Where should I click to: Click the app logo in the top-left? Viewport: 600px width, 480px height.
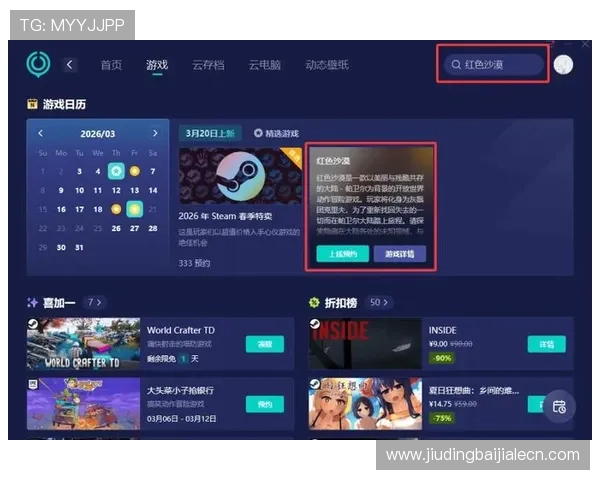(38, 65)
